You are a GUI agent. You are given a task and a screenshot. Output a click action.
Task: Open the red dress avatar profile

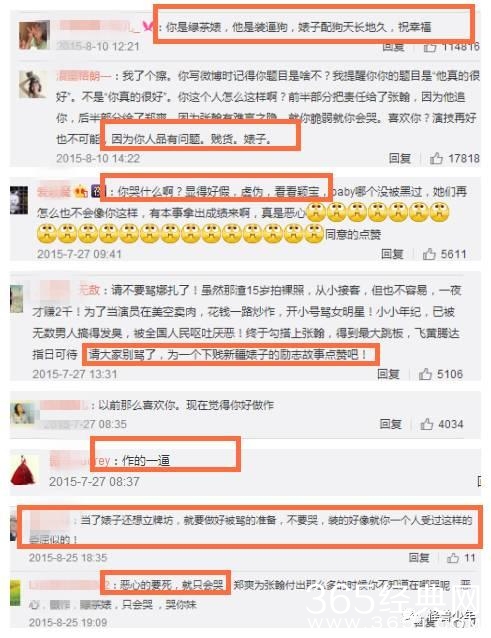coord(24,471)
